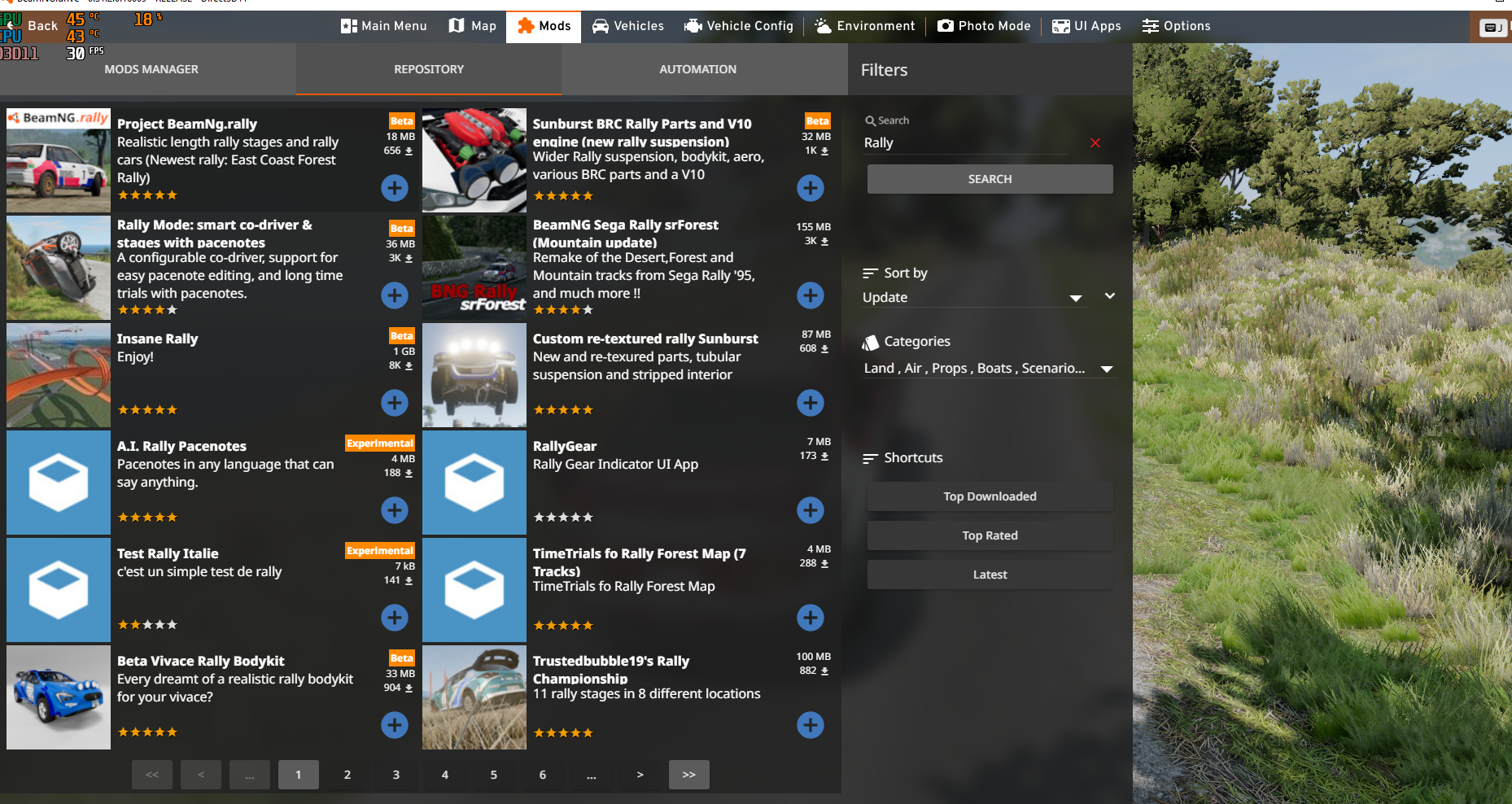Go to page 5 of results

click(x=494, y=775)
